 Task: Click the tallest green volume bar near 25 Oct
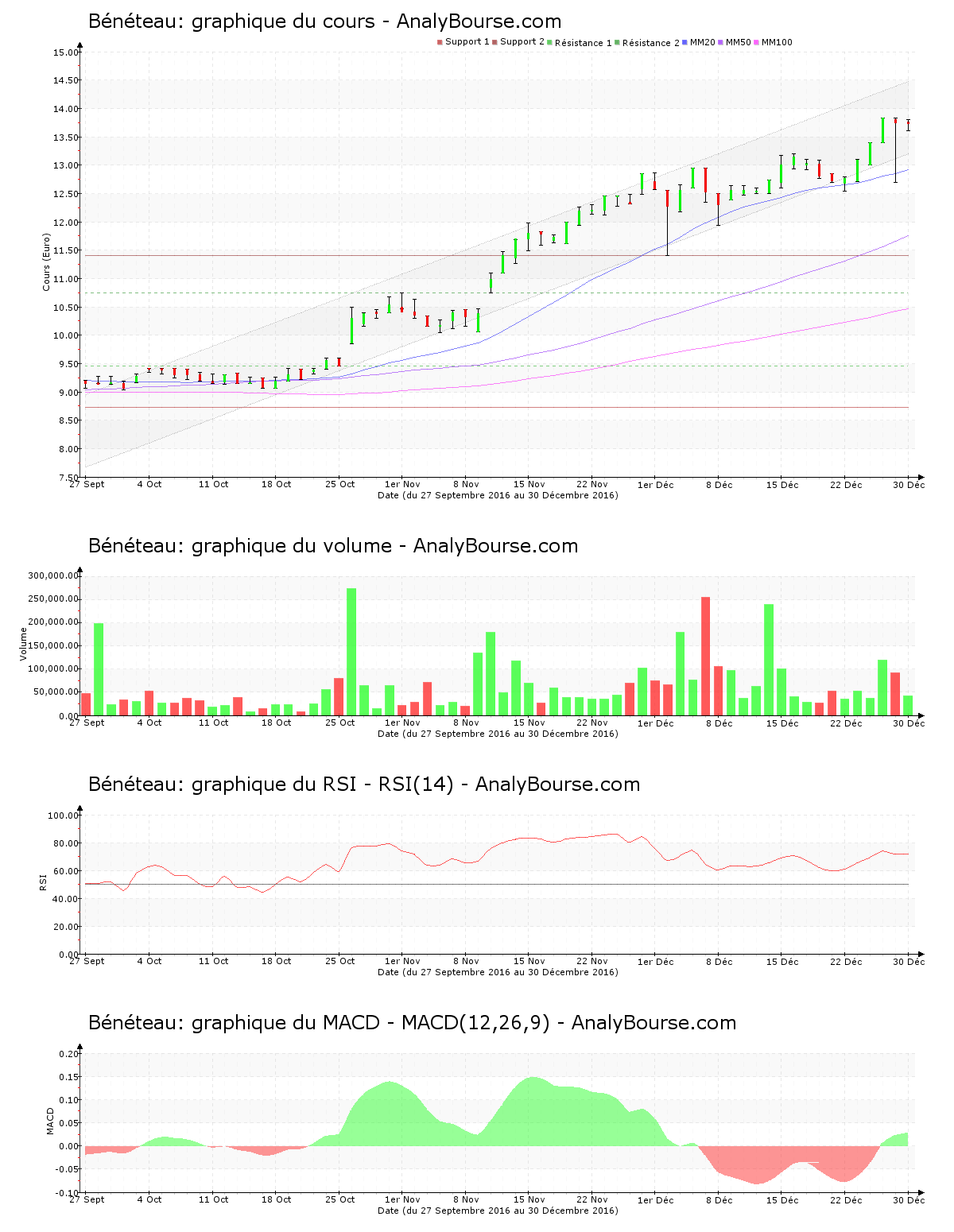click(x=351, y=652)
